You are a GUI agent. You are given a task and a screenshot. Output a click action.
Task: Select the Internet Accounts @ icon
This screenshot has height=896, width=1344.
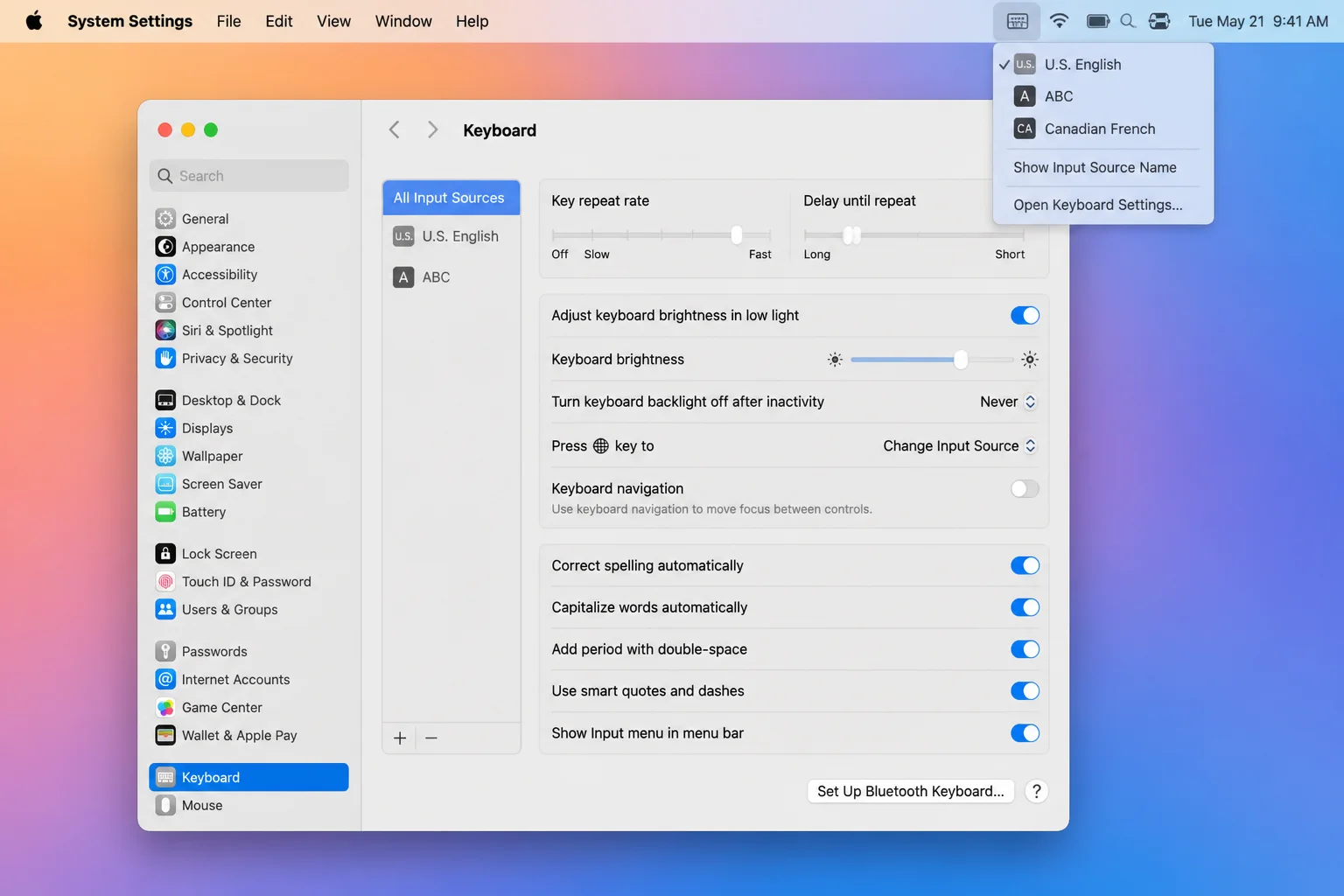pyautogui.click(x=165, y=680)
